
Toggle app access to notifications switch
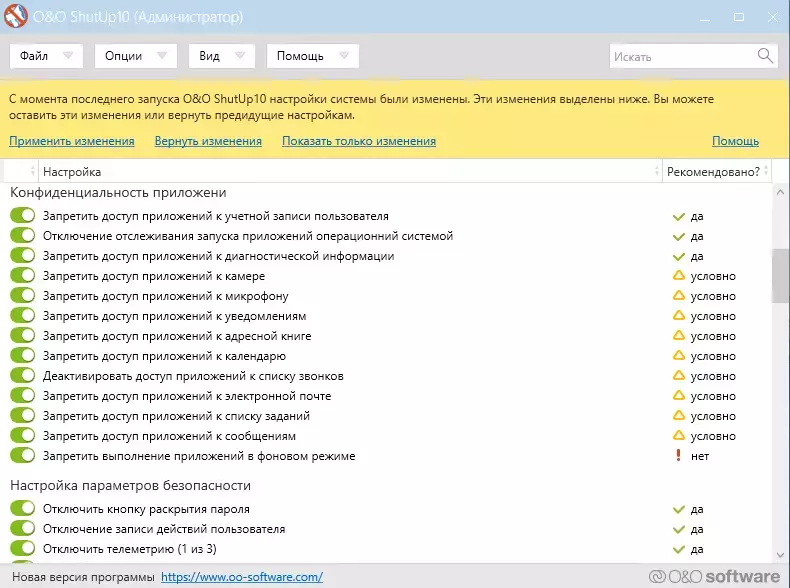[22, 315]
